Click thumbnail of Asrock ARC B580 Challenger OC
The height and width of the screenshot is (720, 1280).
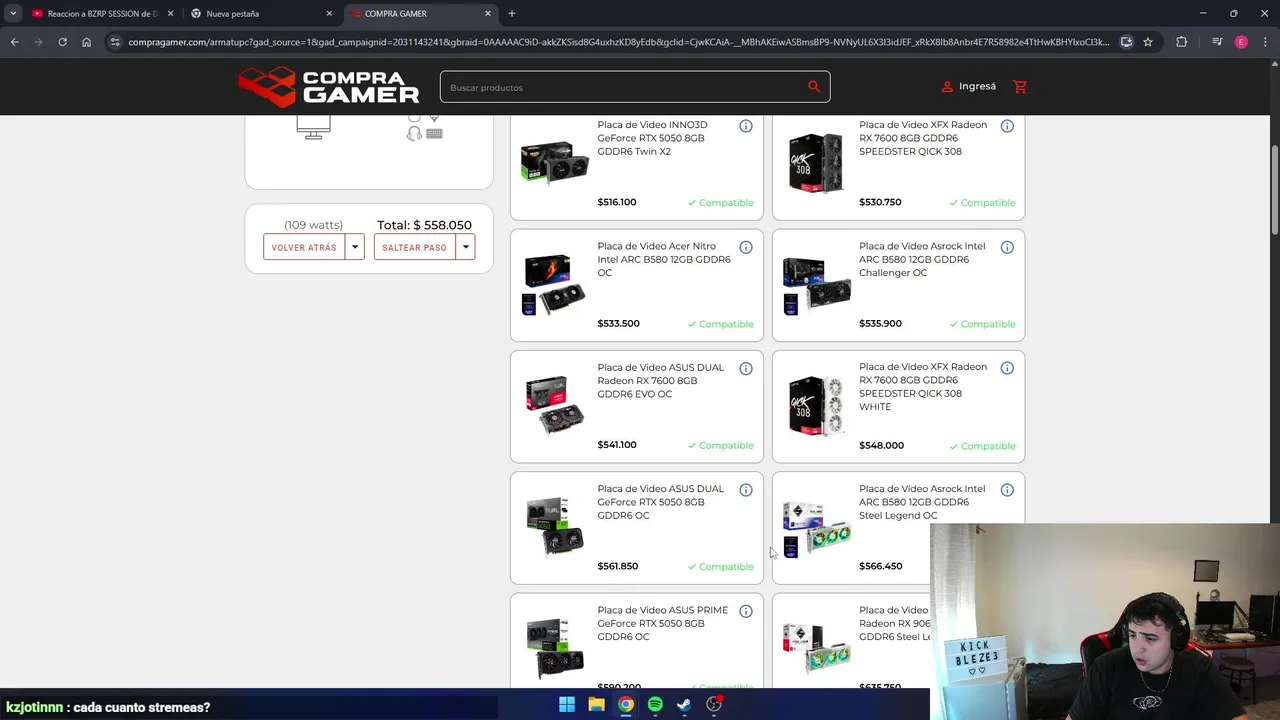coord(816,284)
